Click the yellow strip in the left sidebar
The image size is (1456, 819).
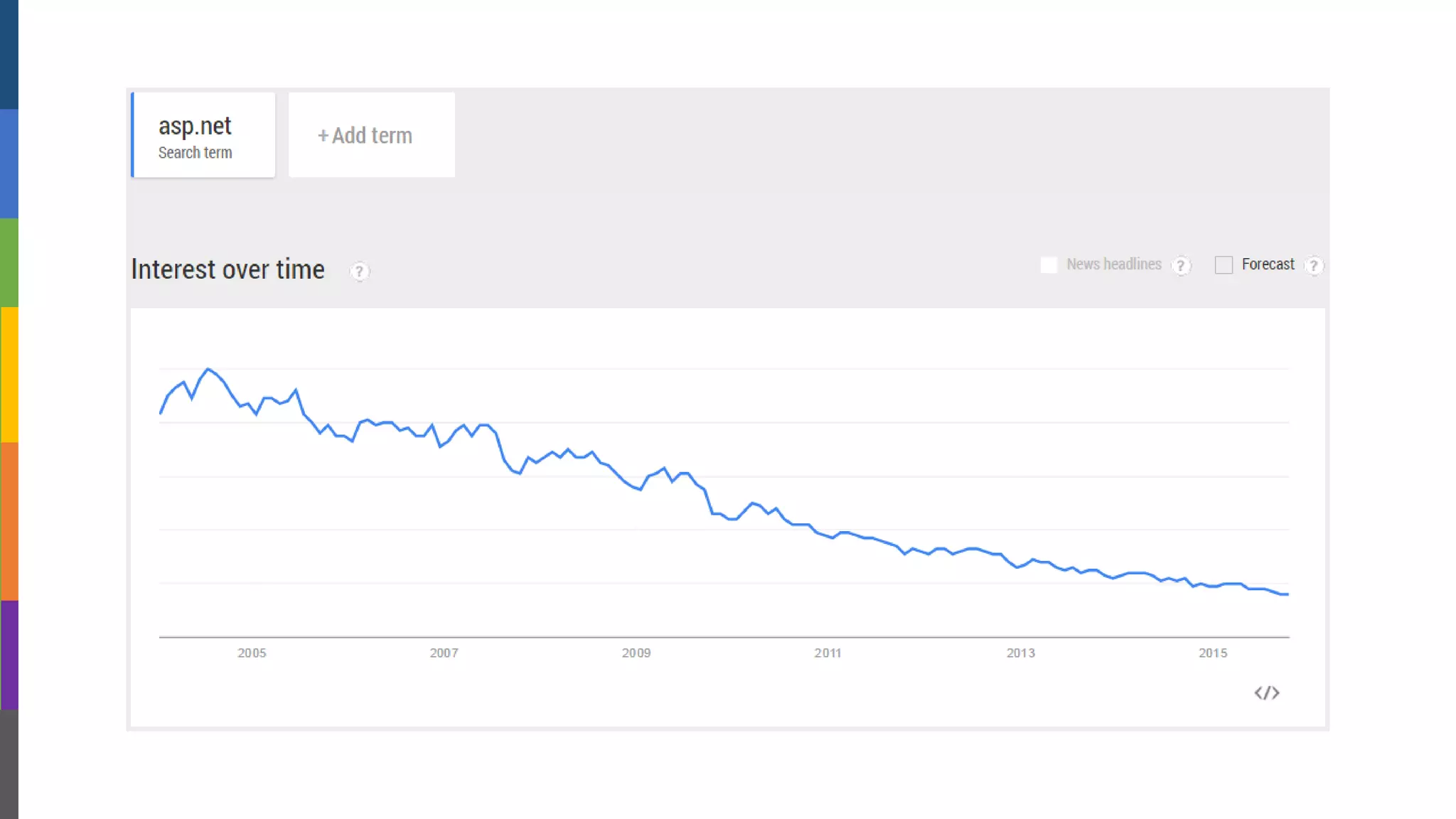click(9, 375)
